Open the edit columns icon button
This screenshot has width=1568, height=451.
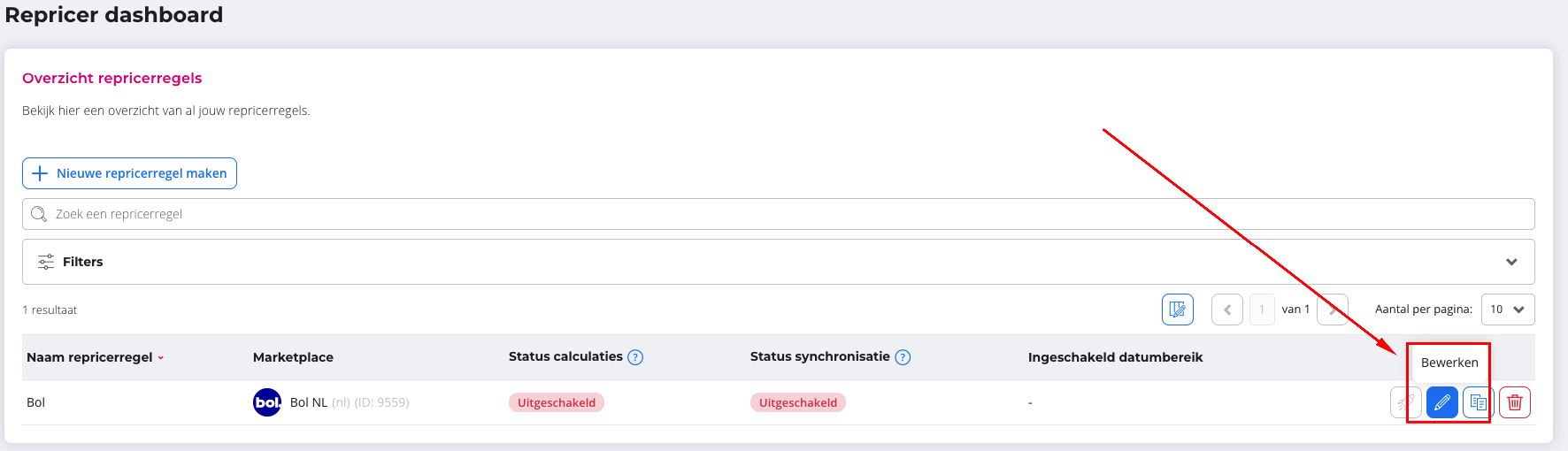click(x=1177, y=310)
